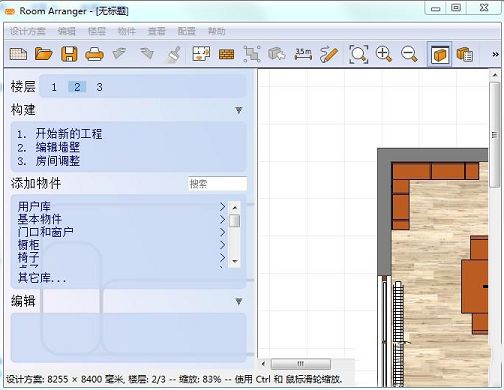Image resolution: width=504 pixels, height=390 pixels.
Task: Click object list scroll up arrow
Action: (x=235, y=208)
